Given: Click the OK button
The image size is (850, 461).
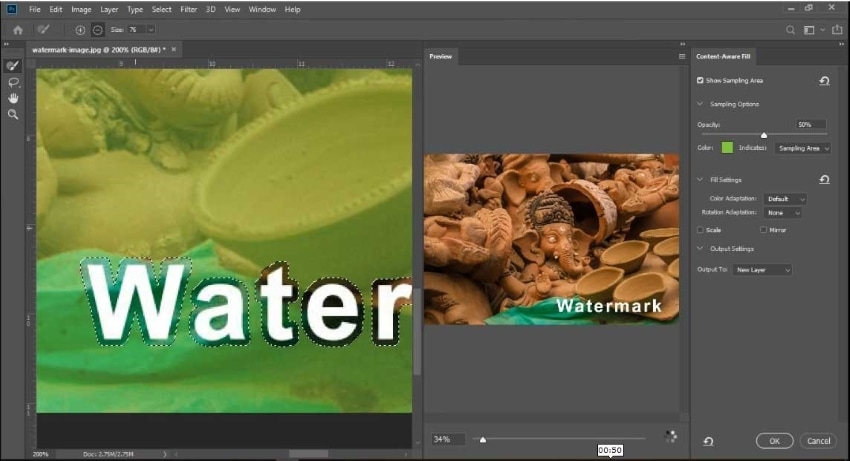Looking at the screenshot, I should coord(775,441).
